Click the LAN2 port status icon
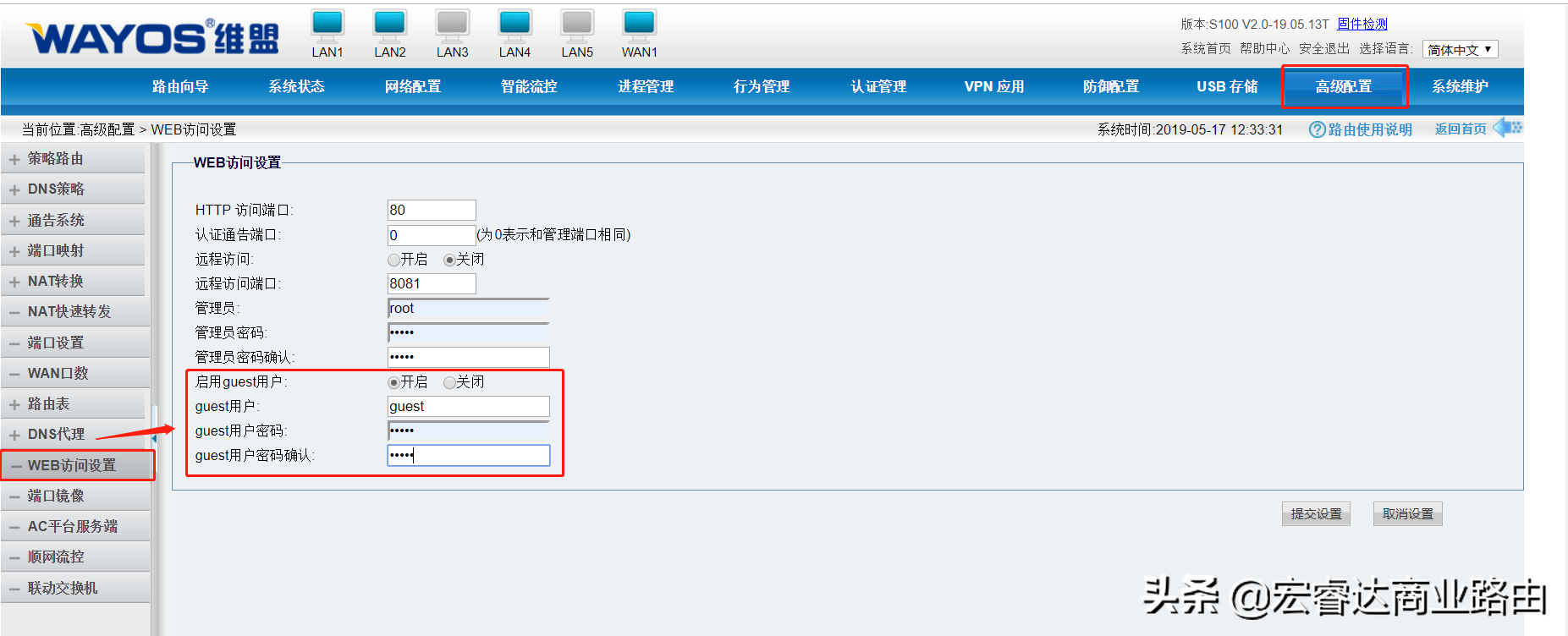 (x=390, y=25)
